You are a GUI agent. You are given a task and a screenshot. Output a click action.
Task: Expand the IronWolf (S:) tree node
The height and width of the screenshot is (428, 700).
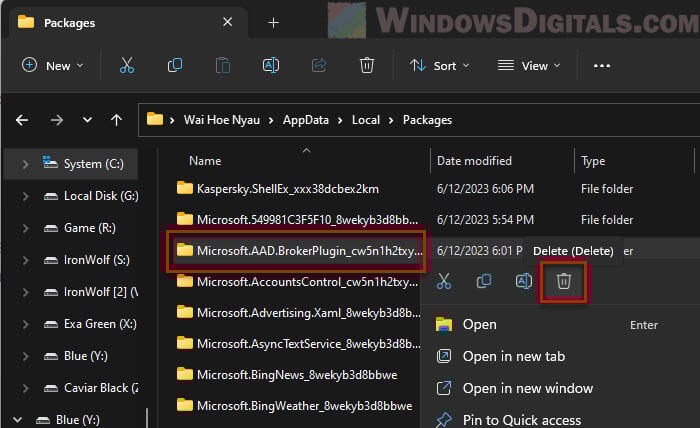point(25,260)
